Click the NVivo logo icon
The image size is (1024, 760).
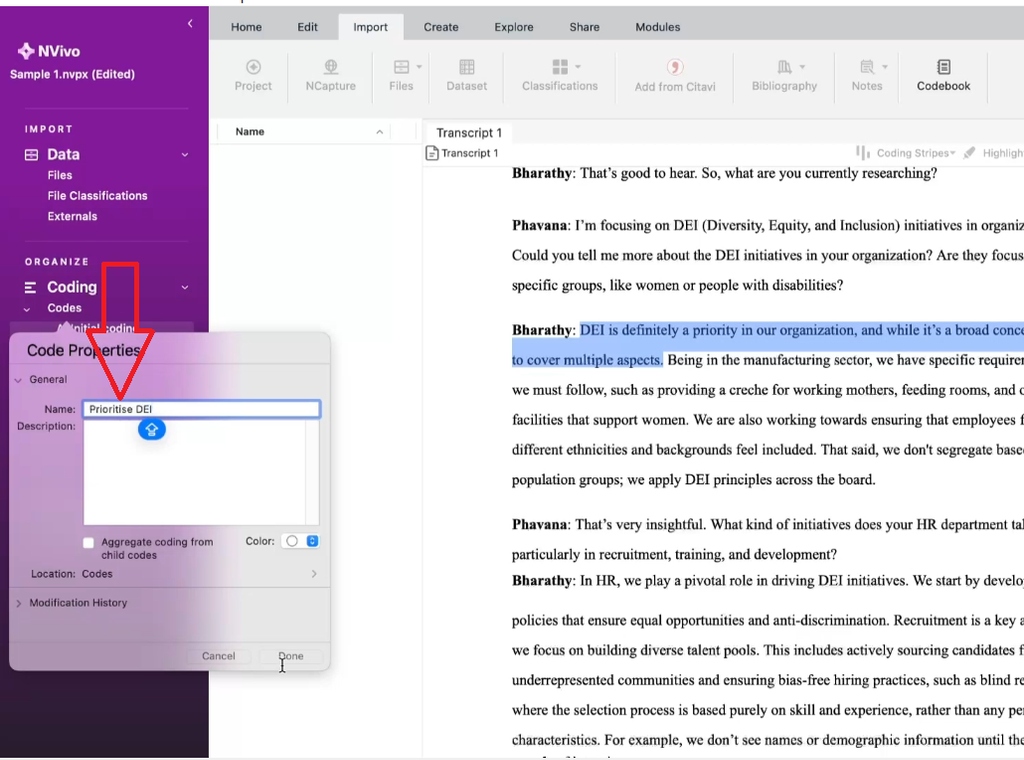(x=25, y=51)
